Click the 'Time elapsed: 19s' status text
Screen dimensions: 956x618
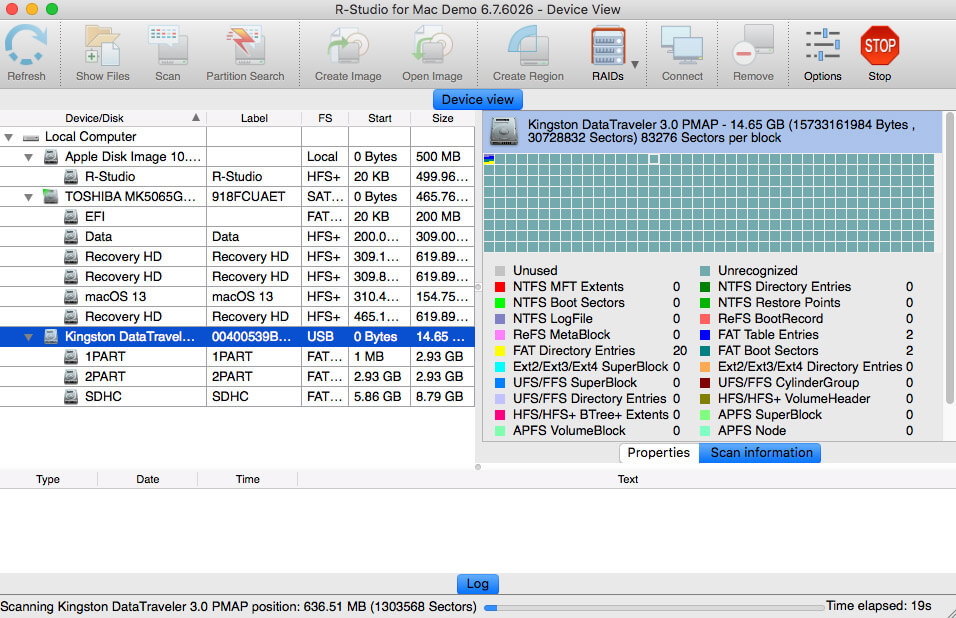[x=879, y=606]
